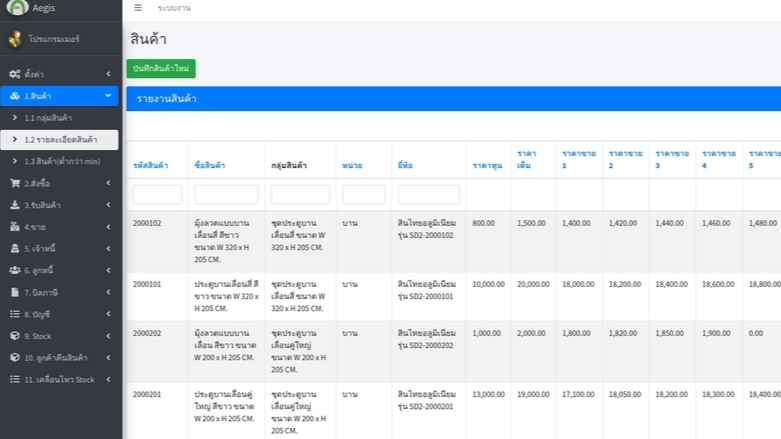The image size is (781, 439).
Task: Open the 10. ลูกค้าคืนสินค้า menu item
Action: [x=60, y=357]
